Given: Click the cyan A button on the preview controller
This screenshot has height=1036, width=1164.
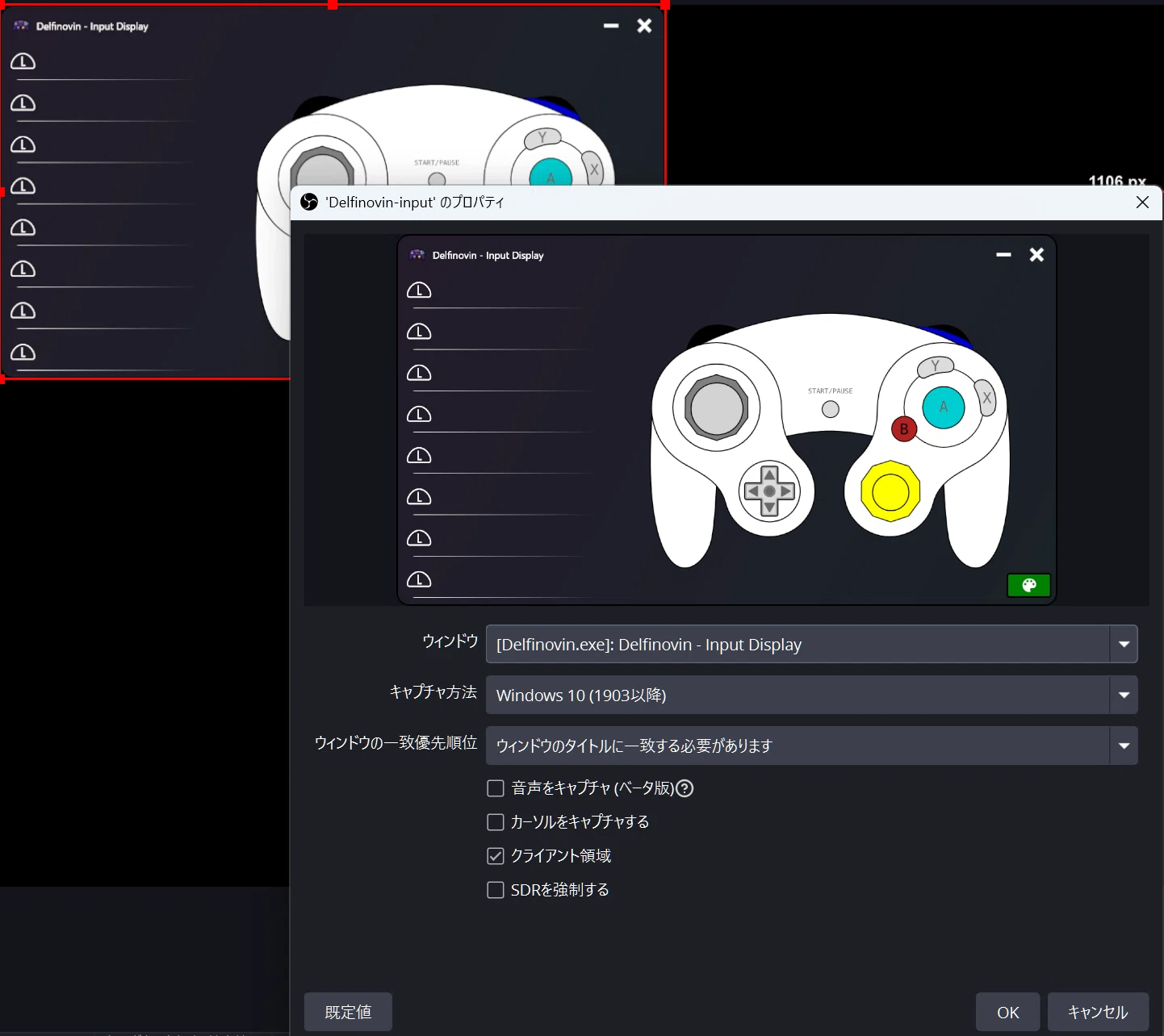Looking at the screenshot, I should [x=944, y=407].
